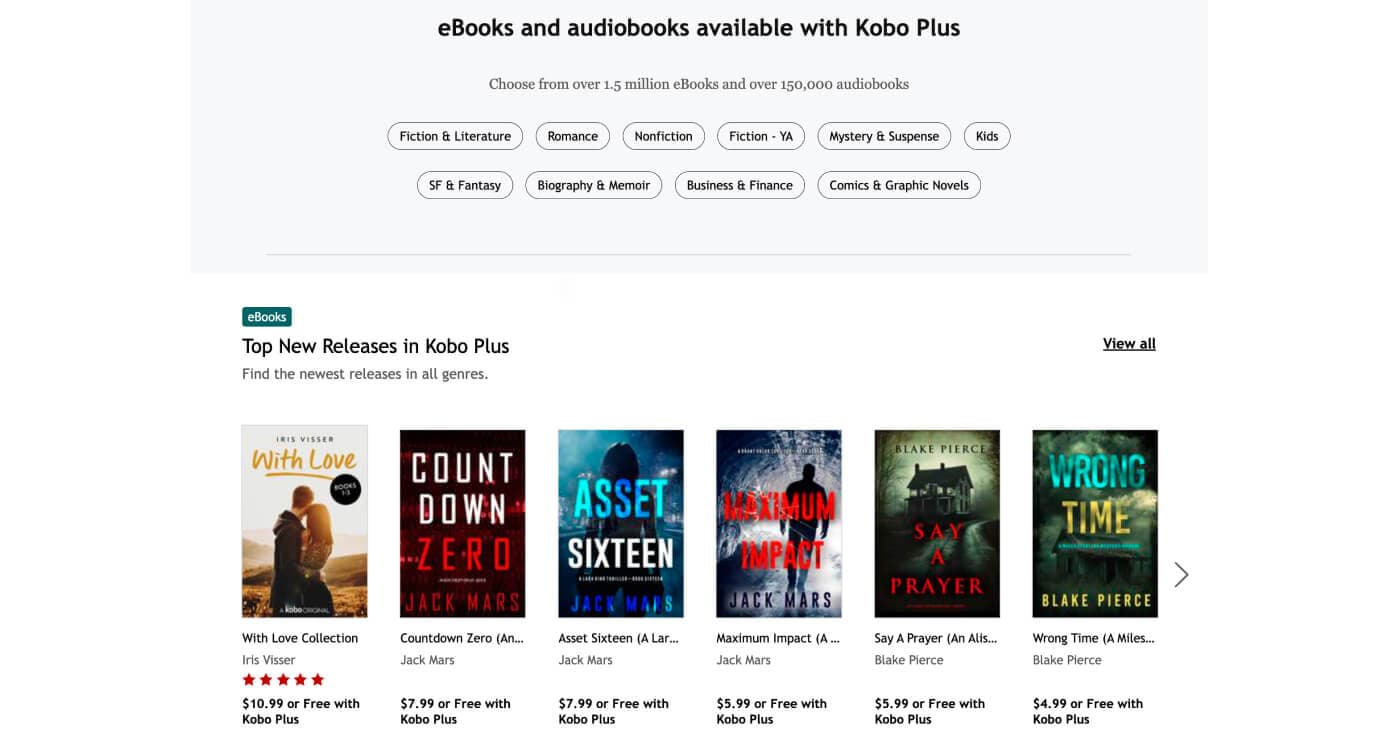Screen dimensions: 1400x735
Task: Click the Maximum Impact title link
Action: click(778, 637)
